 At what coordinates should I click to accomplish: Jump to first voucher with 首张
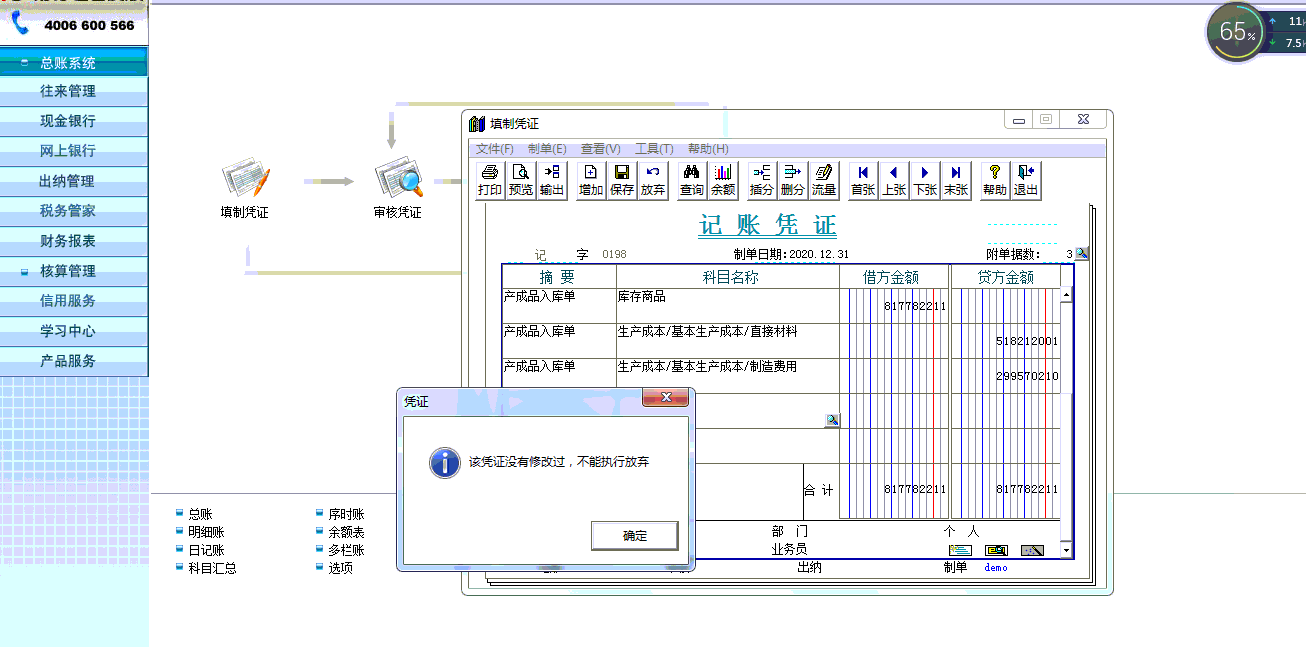point(863,181)
